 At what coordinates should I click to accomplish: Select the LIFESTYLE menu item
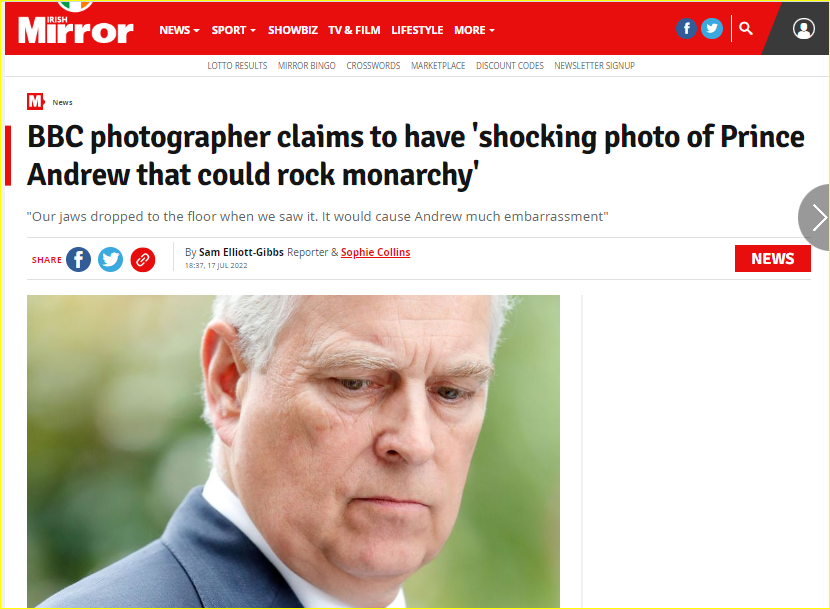pyautogui.click(x=417, y=30)
